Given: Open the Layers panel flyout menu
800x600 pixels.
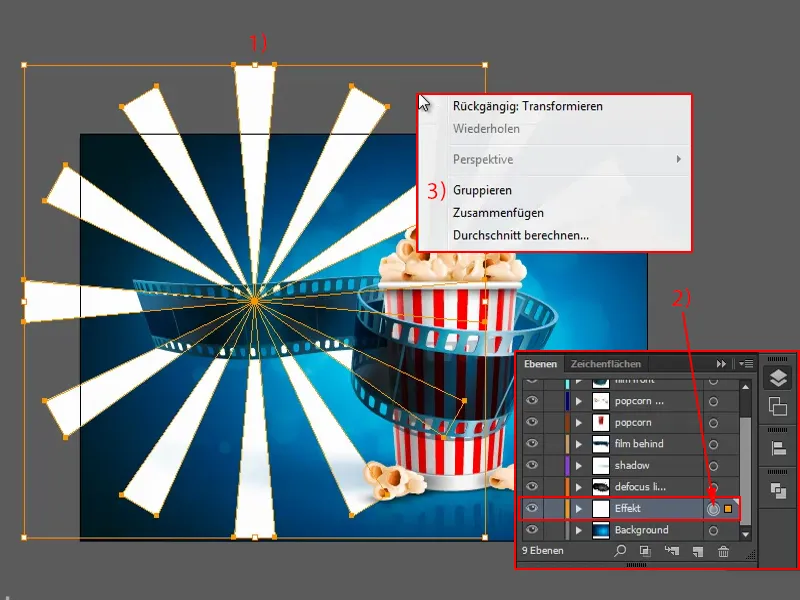Looking at the screenshot, I should coord(746,364).
